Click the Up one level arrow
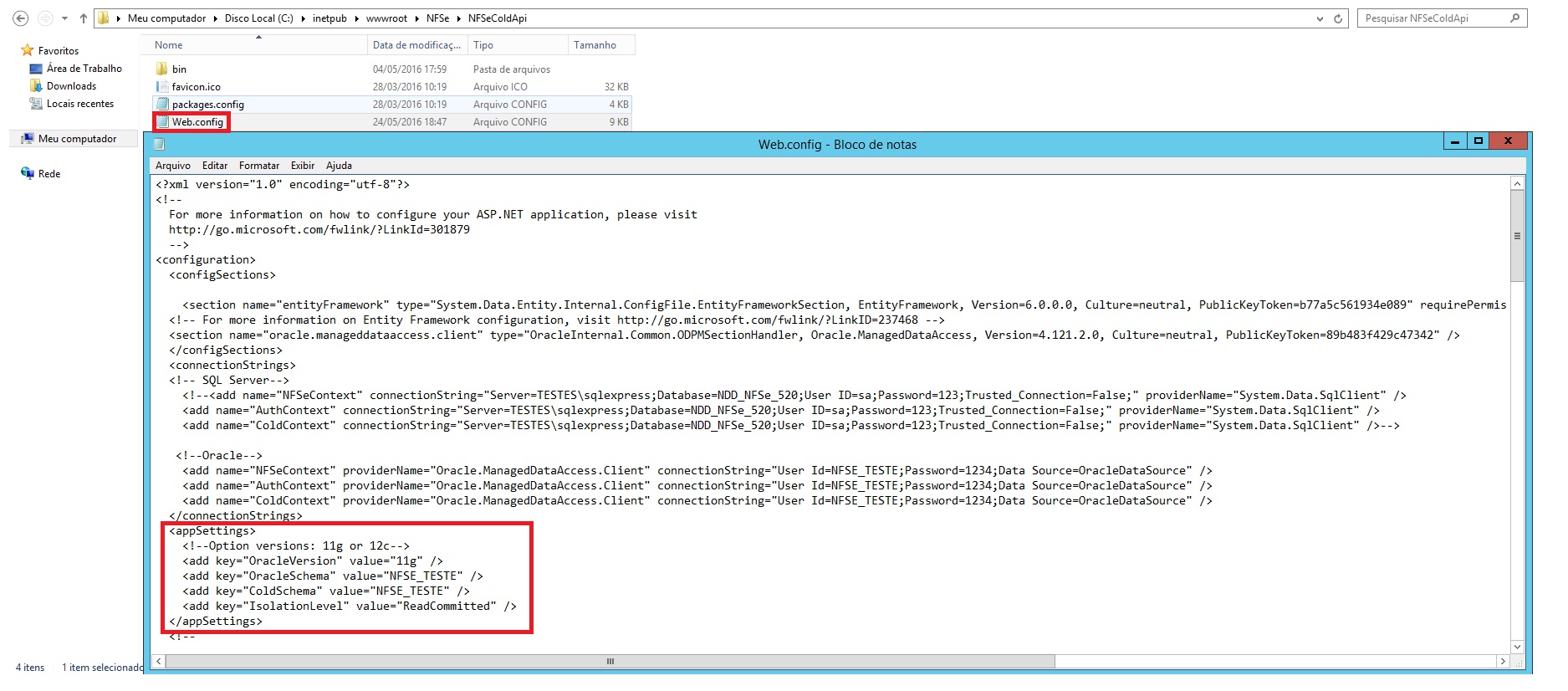Viewport: 1568px width, 691px height. (x=83, y=18)
